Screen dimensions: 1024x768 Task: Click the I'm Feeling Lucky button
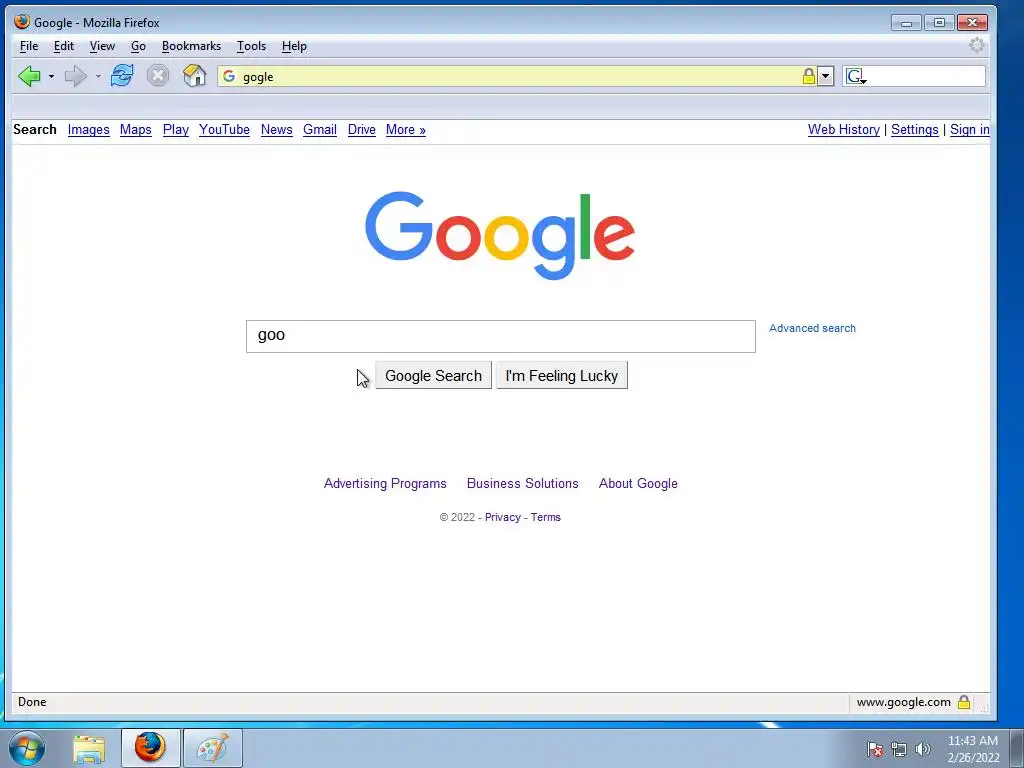pos(562,376)
